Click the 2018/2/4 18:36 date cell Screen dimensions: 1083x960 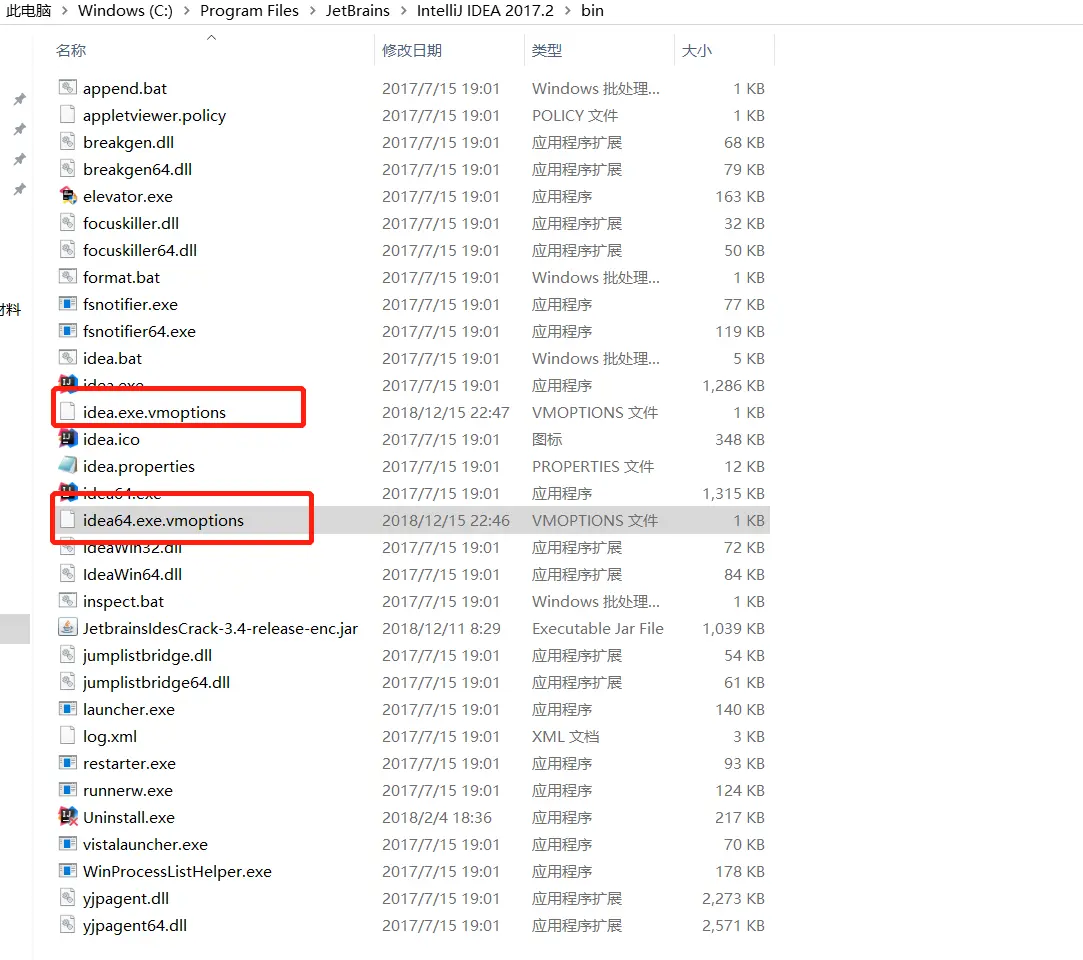(x=437, y=818)
